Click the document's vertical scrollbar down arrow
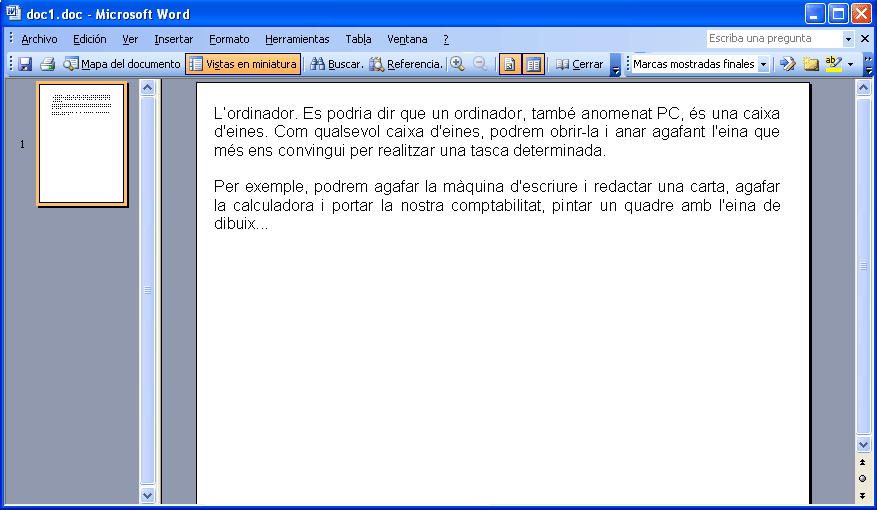Image resolution: width=877 pixels, height=510 pixels. coord(863,444)
